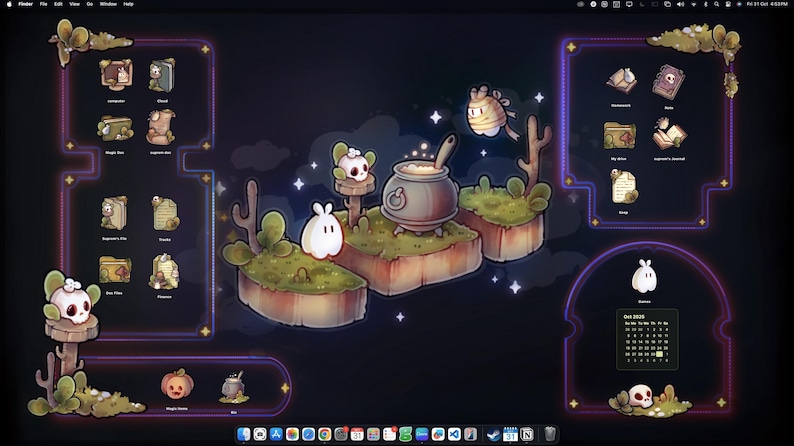This screenshot has height=446, width=794.
Task: Open the green G app in Dock
Action: tap(406, 434)
